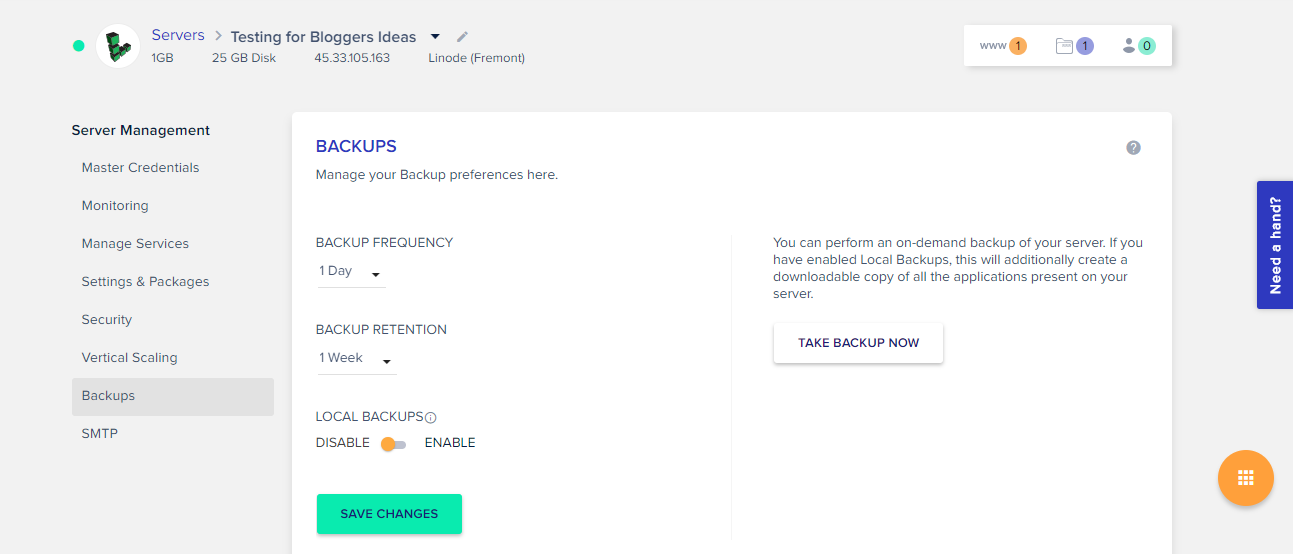Screen dimensions: 1293x554
Task: Go to Servers breadcrumb link
Action: coord(178,35)
